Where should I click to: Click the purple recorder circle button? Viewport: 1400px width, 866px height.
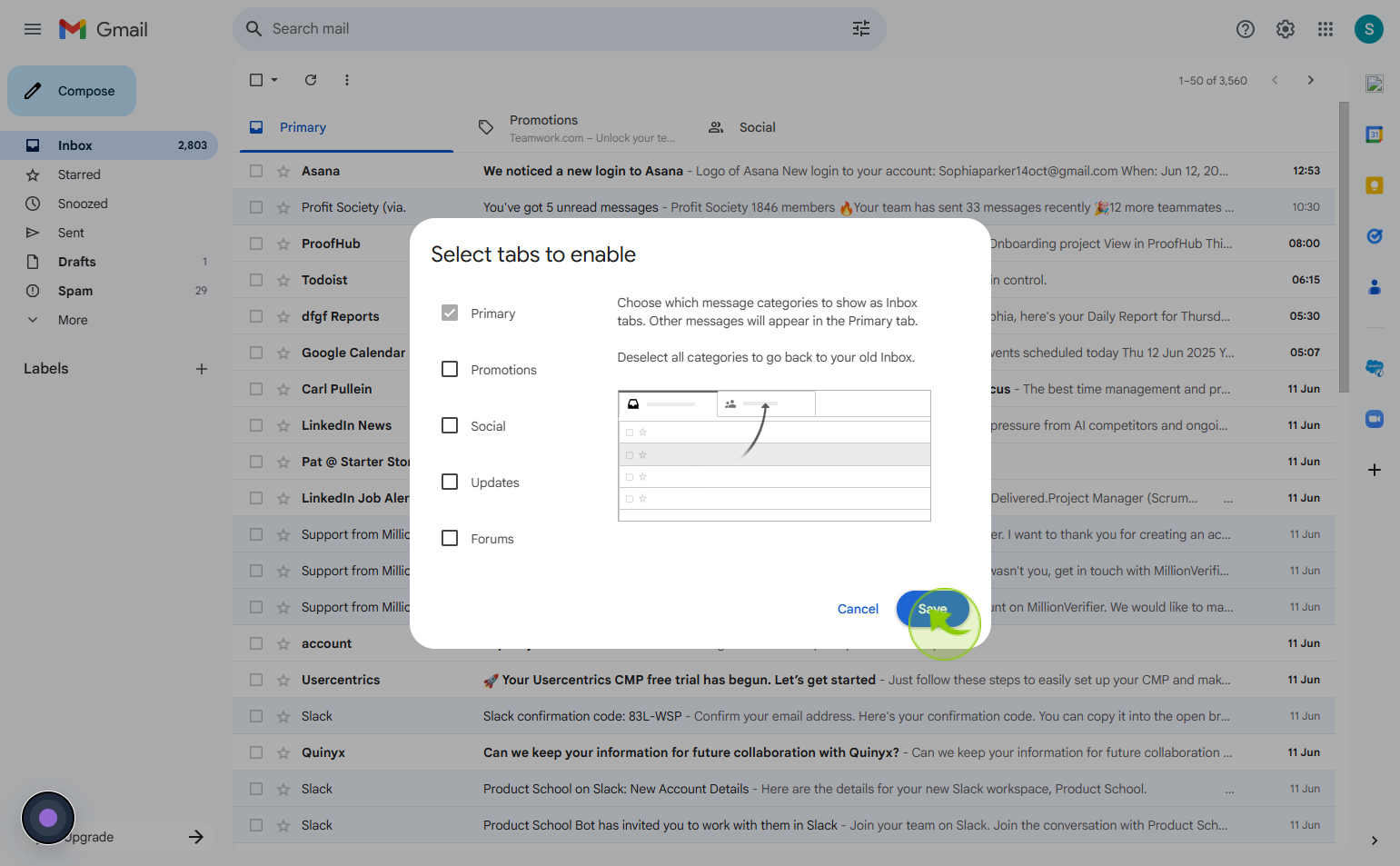[48, 818]
